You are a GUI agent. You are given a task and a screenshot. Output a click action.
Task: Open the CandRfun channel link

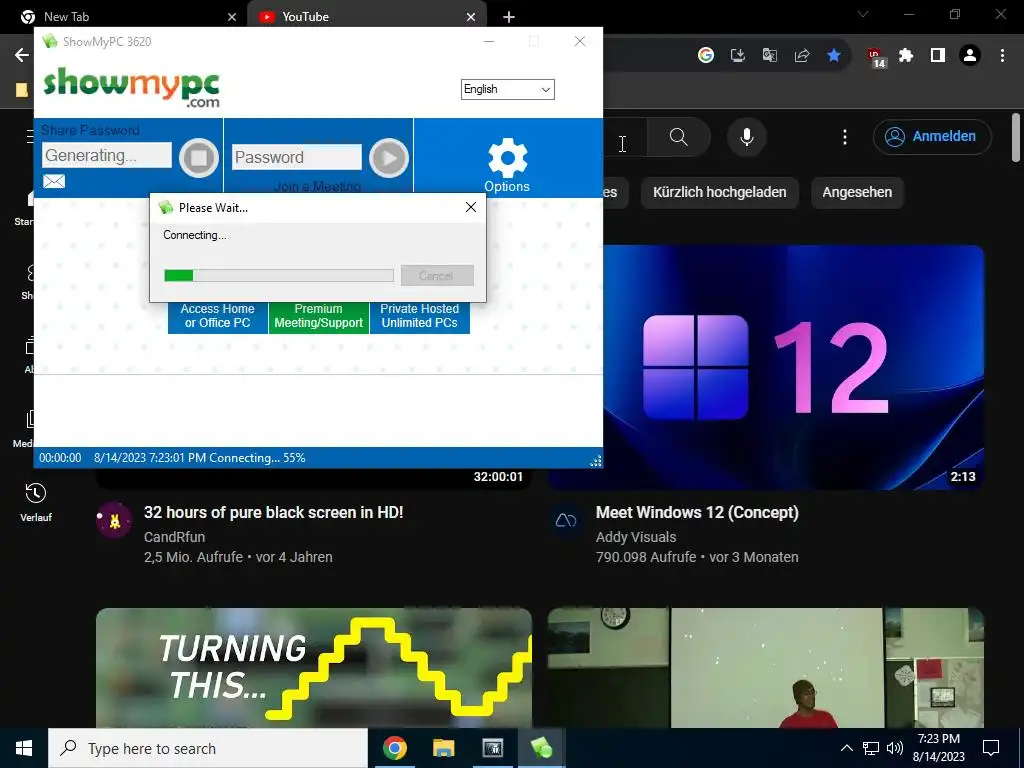tap(174, 537)
